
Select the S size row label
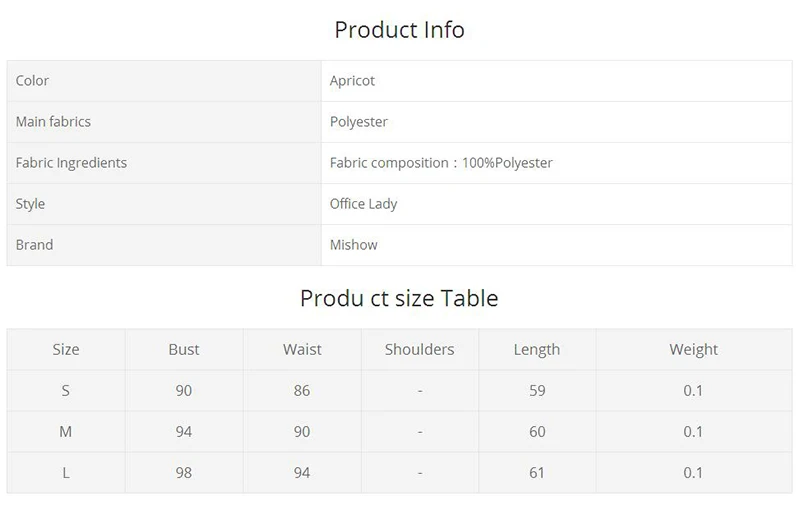click(66, 391)
